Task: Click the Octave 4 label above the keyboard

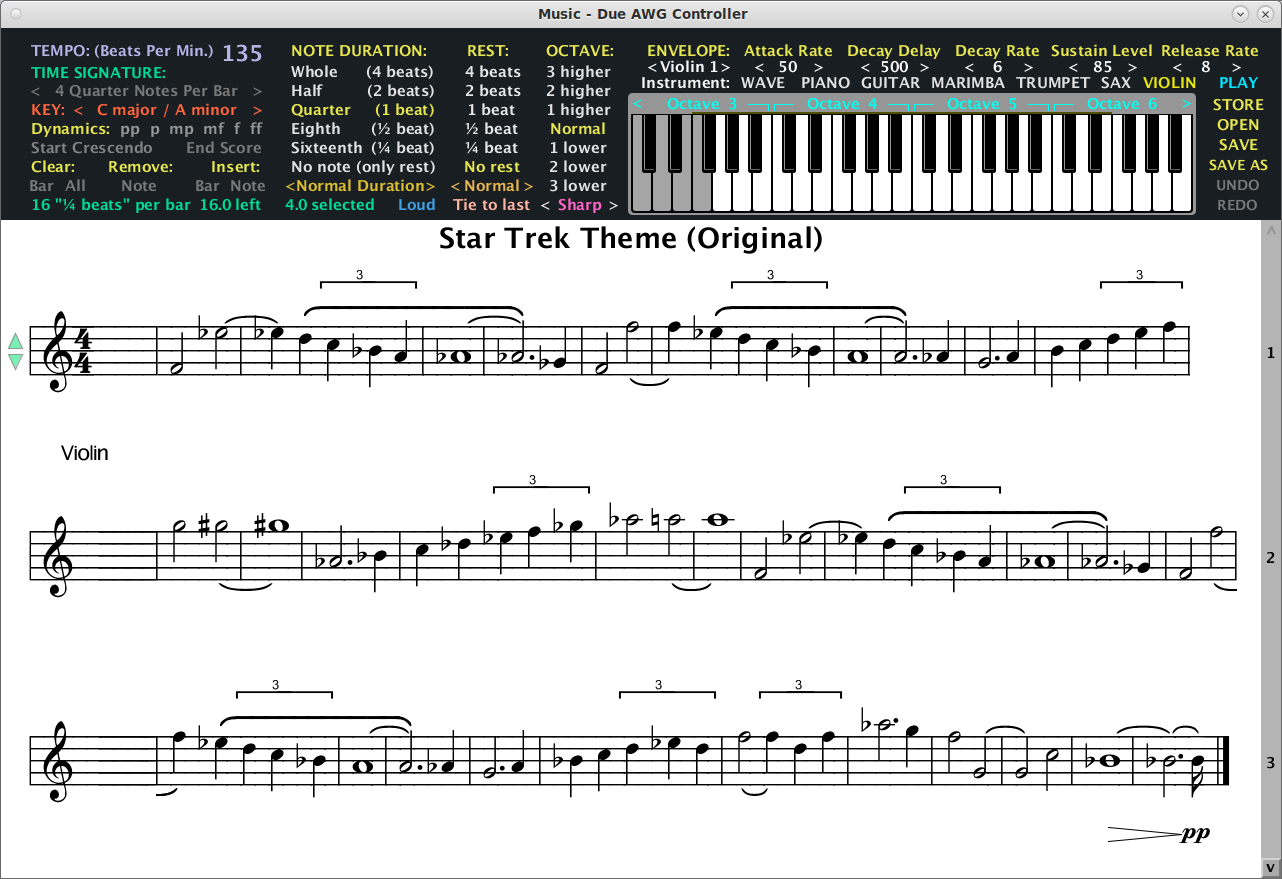Action: coord(842,104)
